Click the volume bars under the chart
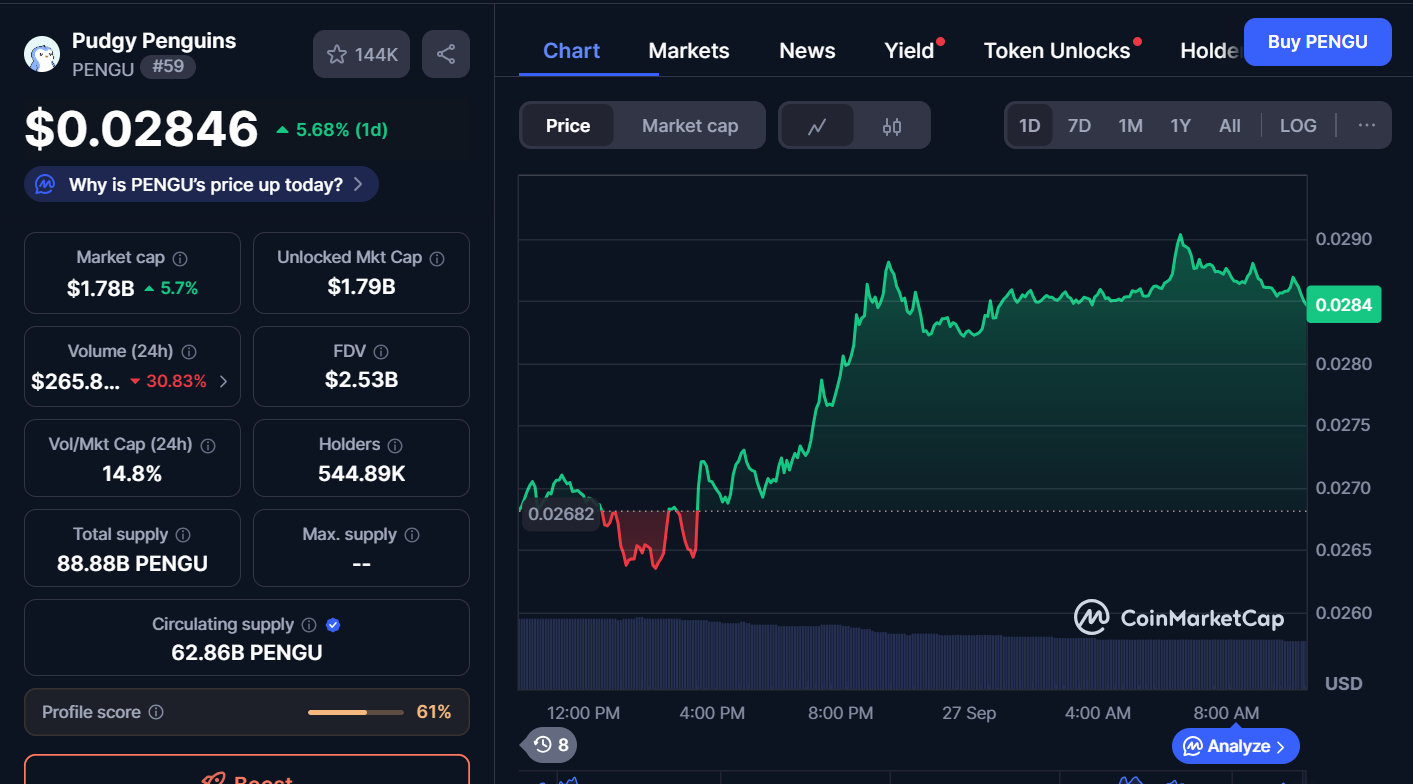Image resolution: width=1413 pixels, height=784 pixels. click(x=912, y=654)
